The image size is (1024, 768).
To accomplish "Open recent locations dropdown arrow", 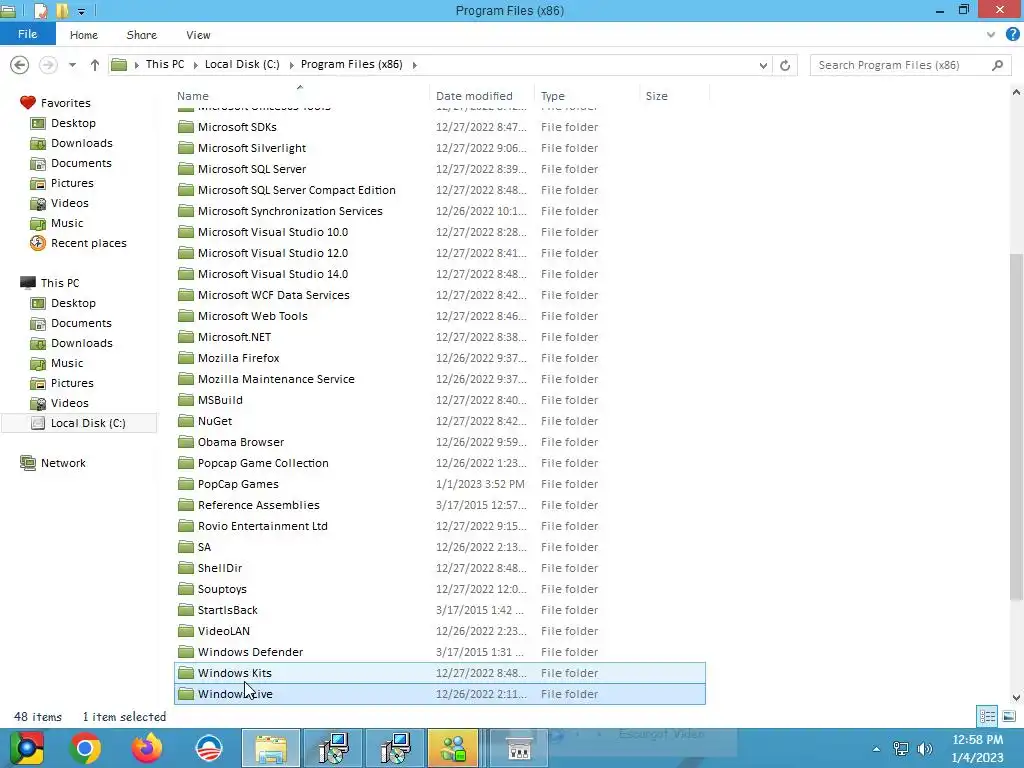I will [x=72, y=65].
